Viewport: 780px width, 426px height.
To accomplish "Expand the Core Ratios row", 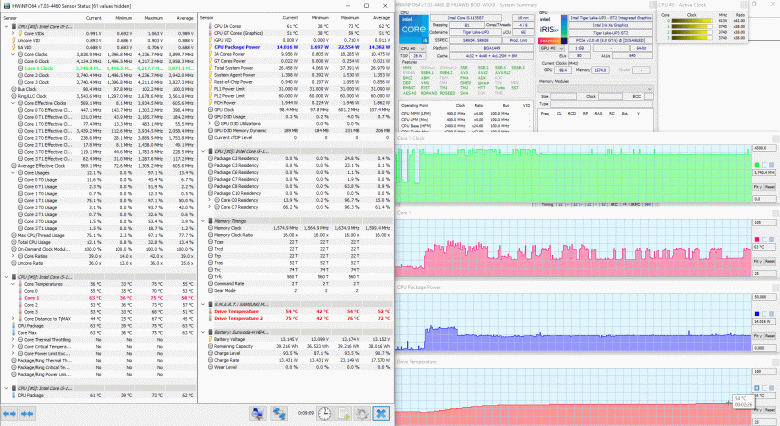I will [x=13, y=256].
